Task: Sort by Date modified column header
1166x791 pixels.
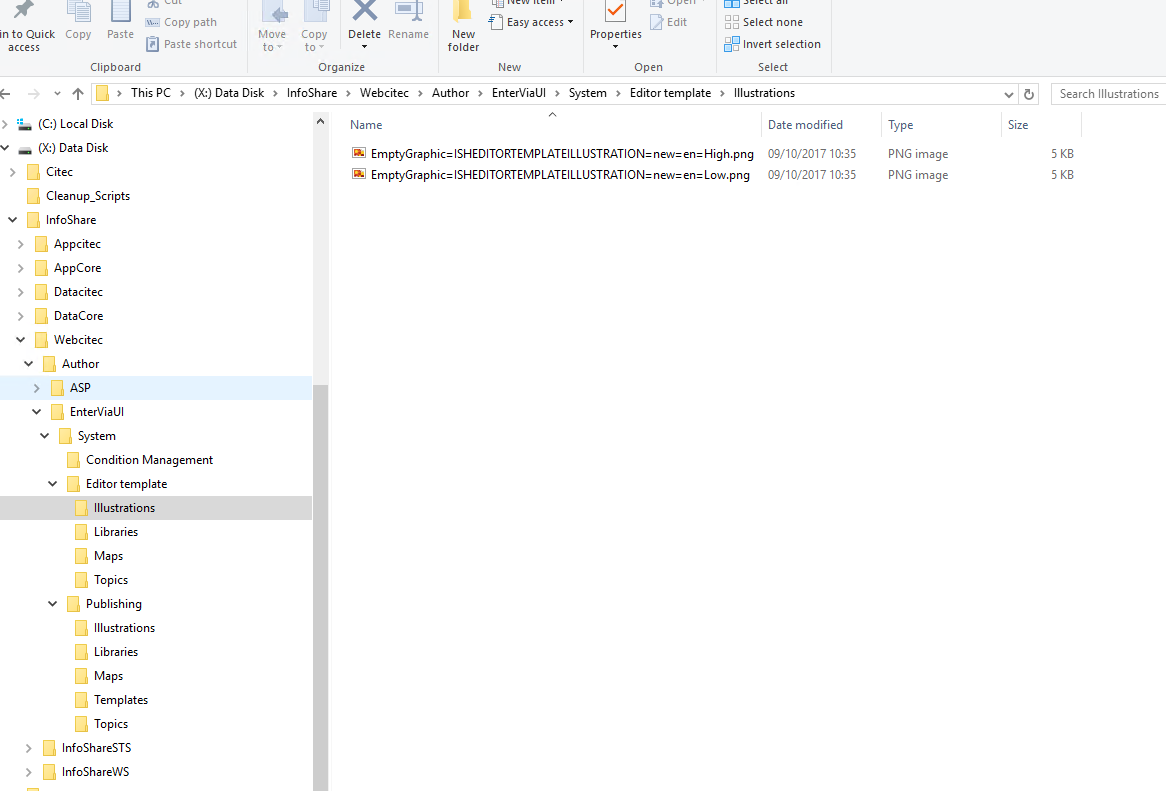Action: (x=805, y=125)
